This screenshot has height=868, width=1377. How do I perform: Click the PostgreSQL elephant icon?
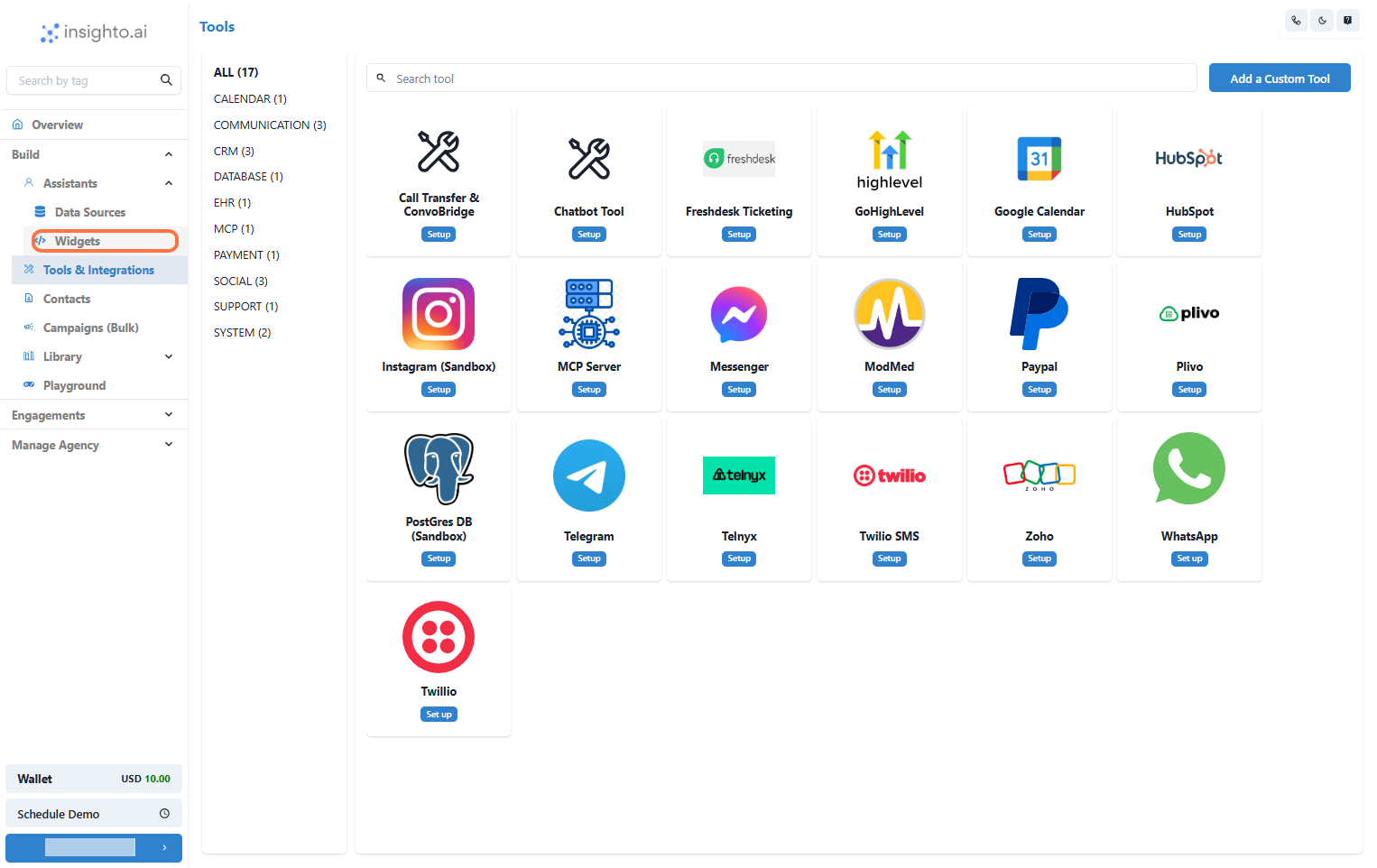[439, 469]
